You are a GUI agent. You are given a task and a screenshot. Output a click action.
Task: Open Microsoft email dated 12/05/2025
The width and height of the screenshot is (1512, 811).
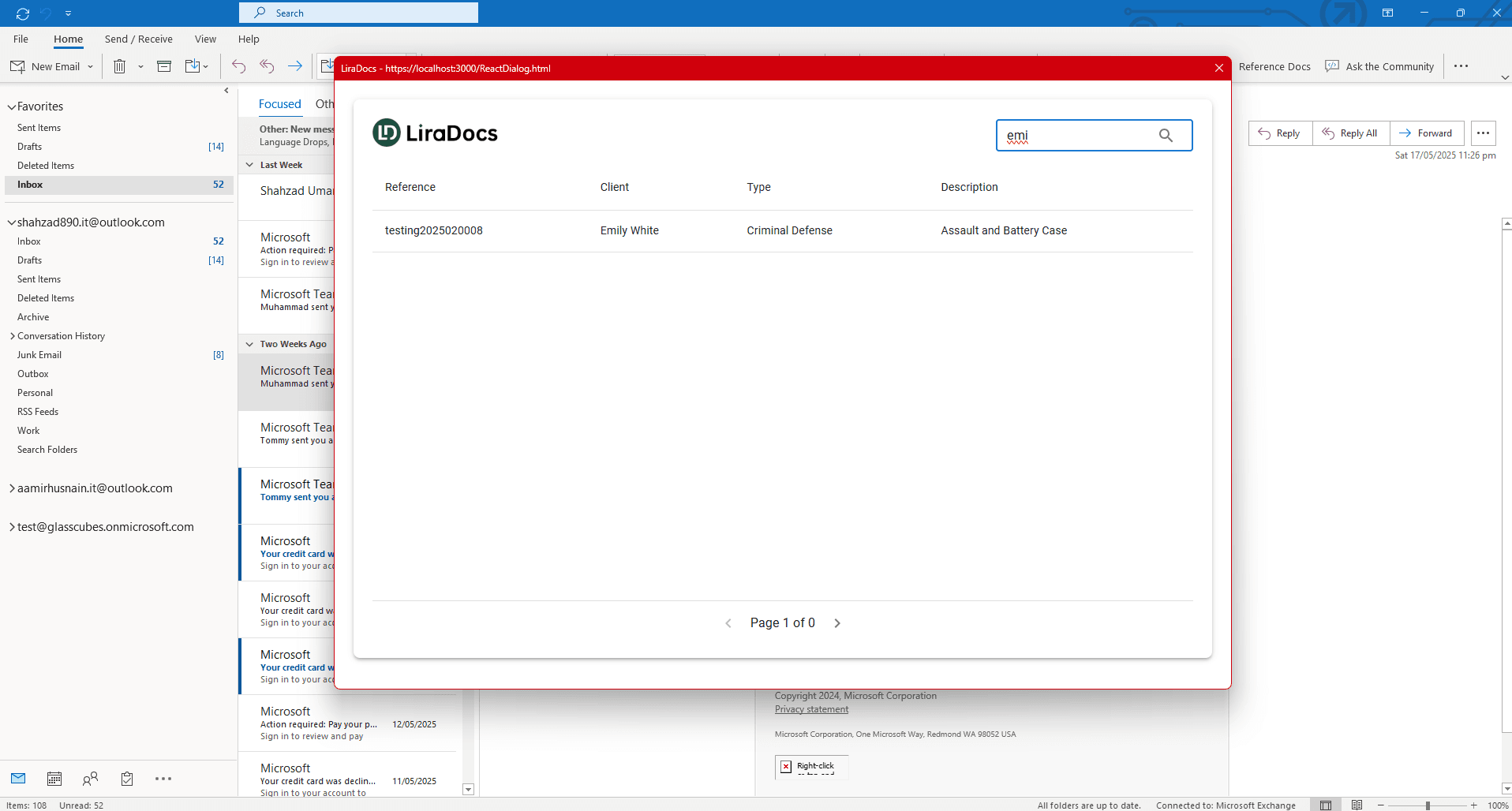coord(348,723)
